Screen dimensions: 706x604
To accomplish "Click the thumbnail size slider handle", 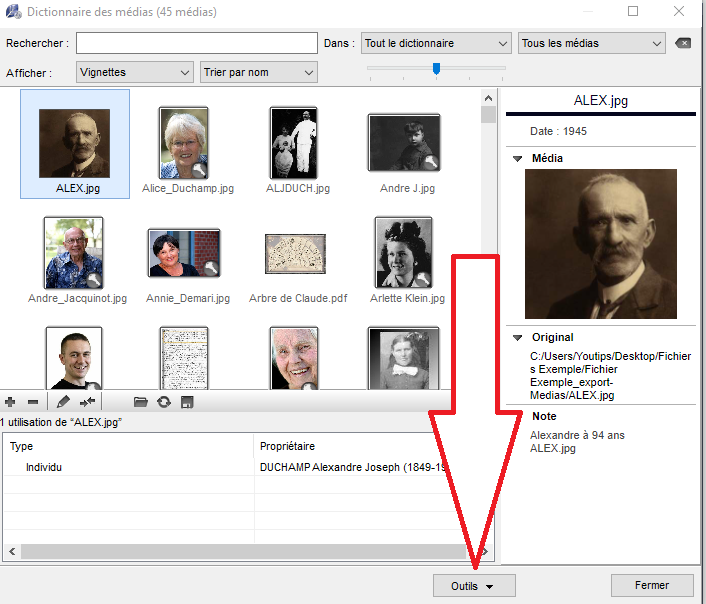I will (x=436, y=68).
